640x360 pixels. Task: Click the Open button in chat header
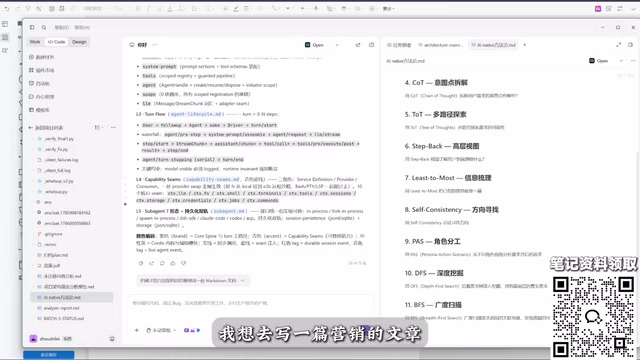[x=315, y=45]
